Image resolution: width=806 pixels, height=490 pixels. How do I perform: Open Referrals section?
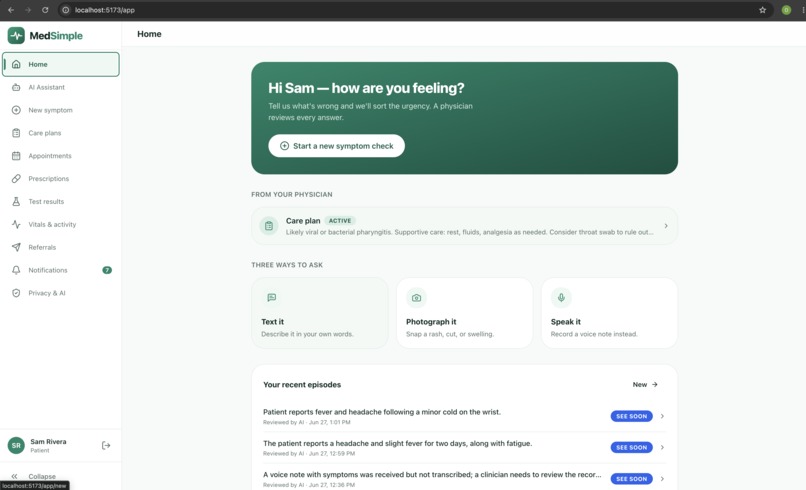[x=61, y=247]
